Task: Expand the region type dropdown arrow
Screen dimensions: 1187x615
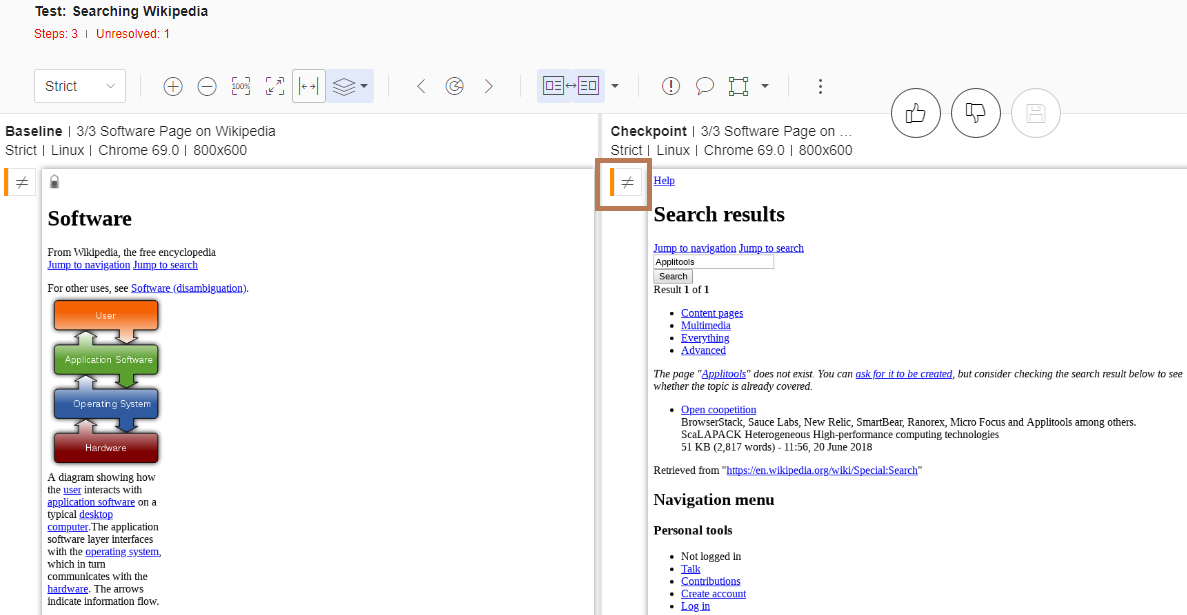Action: pos(765,86)
